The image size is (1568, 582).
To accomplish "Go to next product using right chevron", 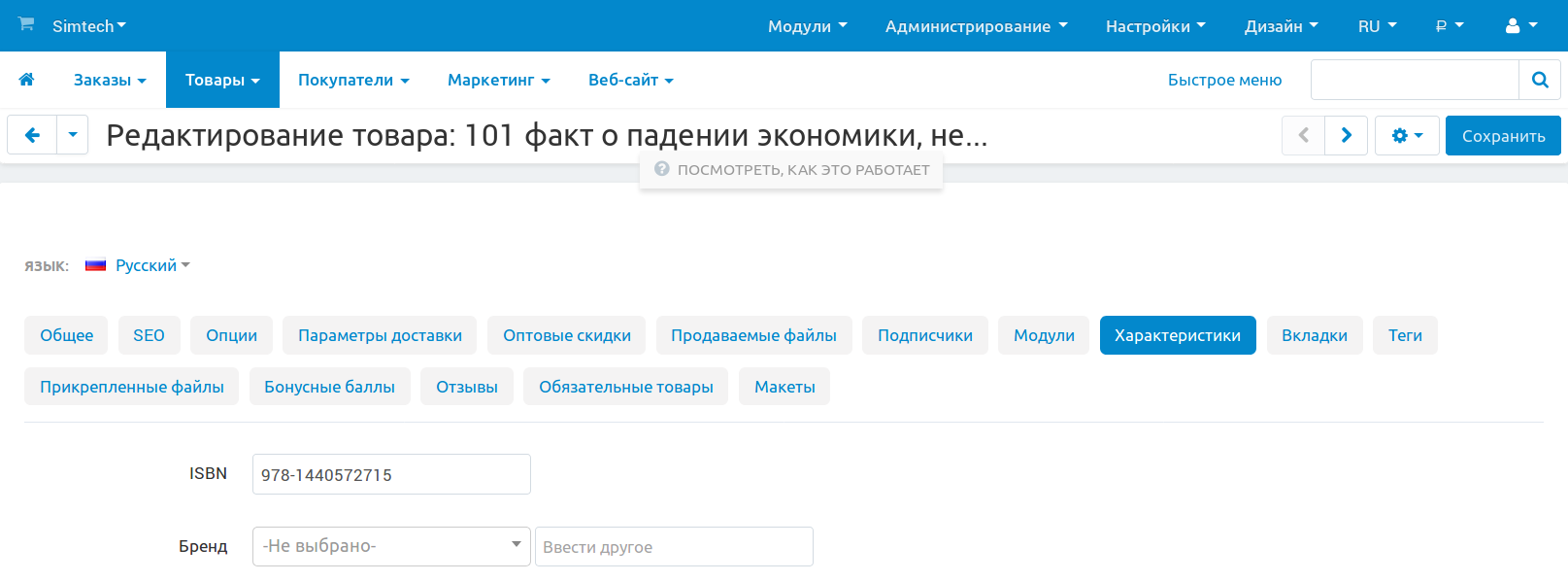I will pyautogui.click(x=1346, y=135).
